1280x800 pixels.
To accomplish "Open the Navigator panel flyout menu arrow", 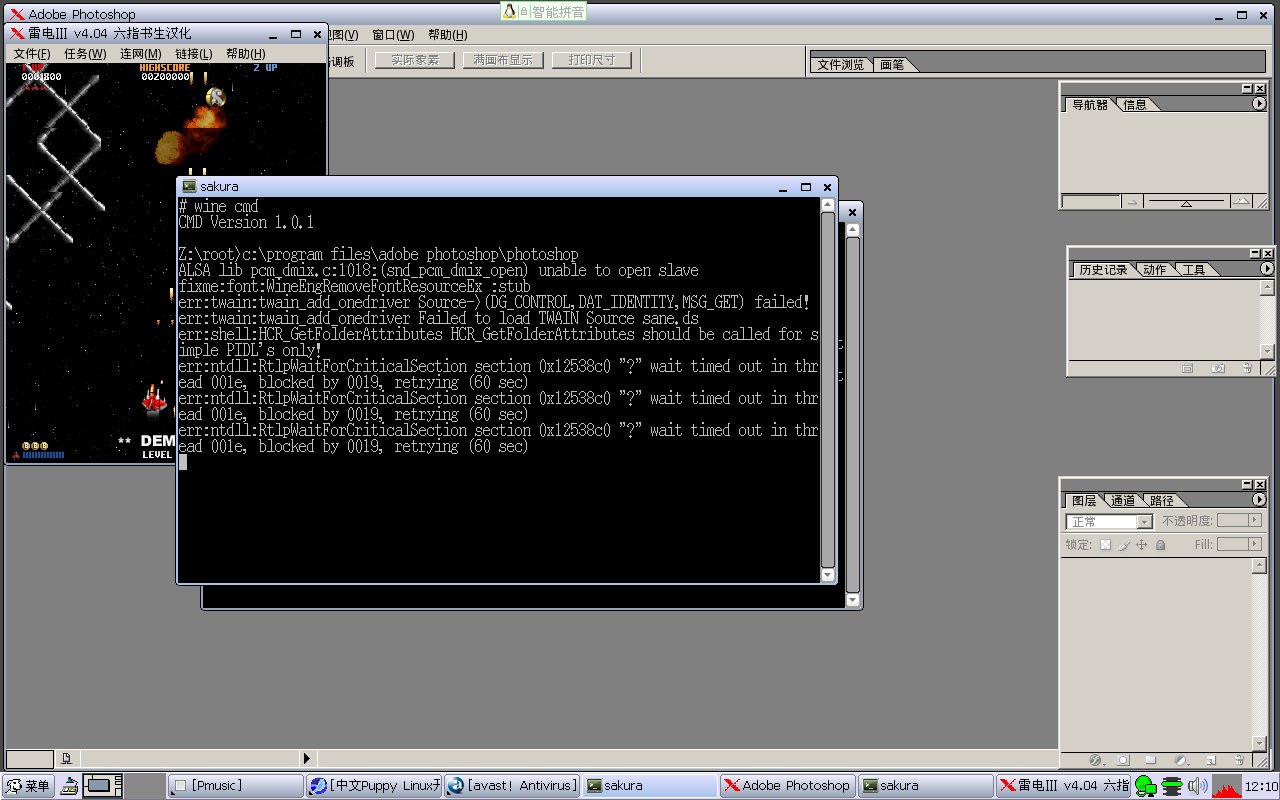I will tap(1259, 103).
